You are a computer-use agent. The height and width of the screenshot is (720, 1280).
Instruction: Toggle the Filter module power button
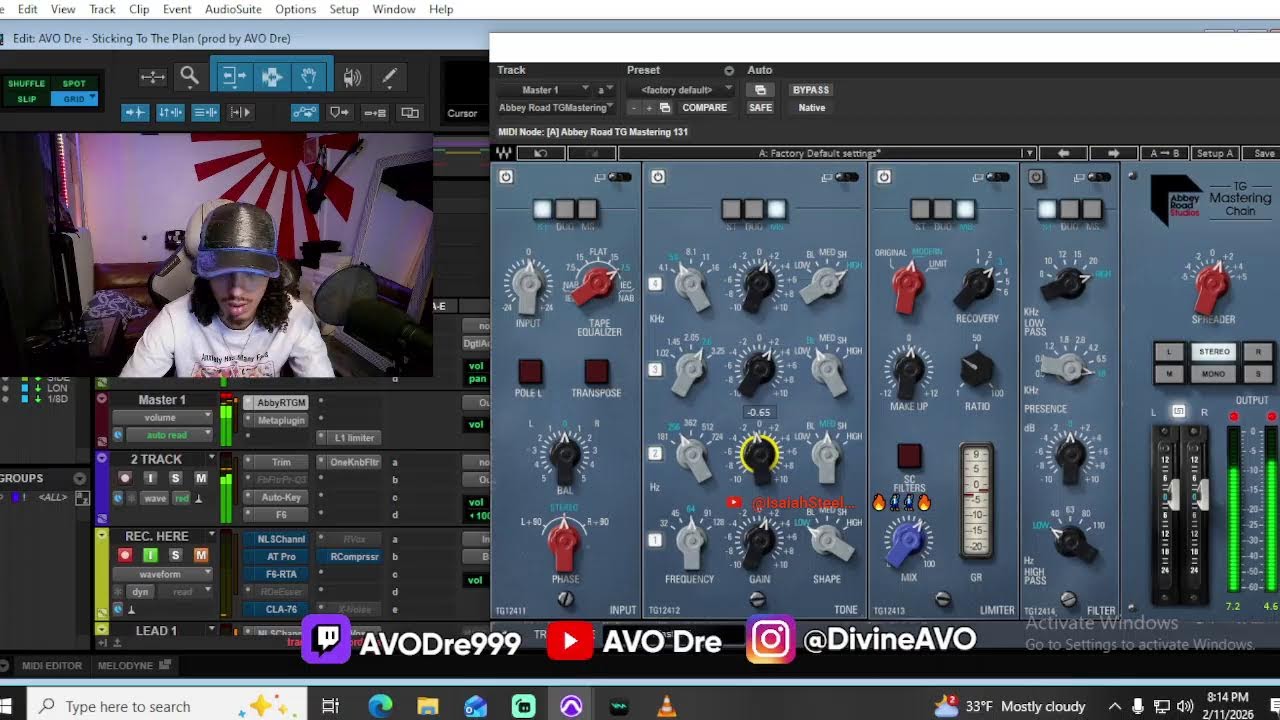point(1036,177)
